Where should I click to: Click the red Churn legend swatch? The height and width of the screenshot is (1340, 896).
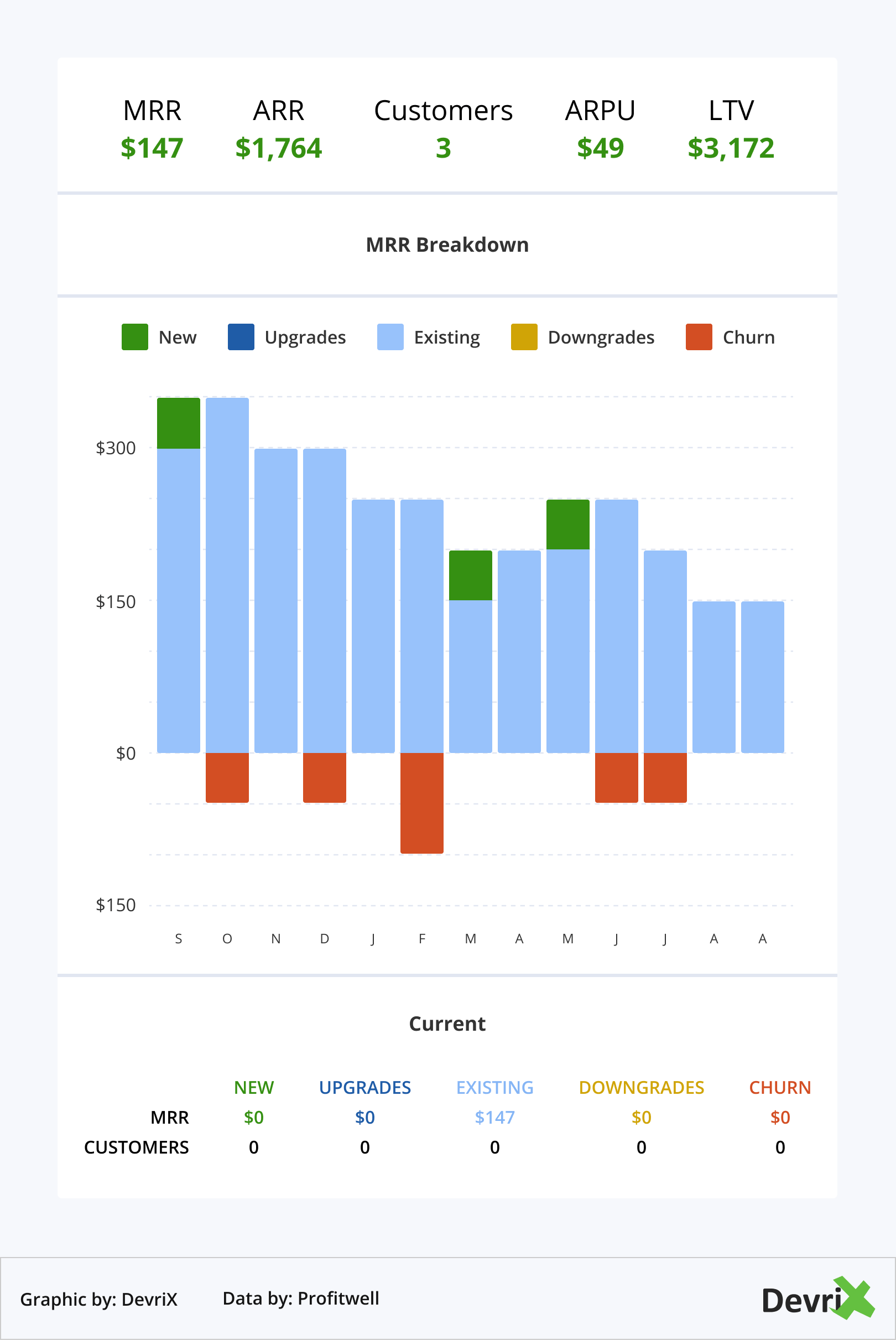(699, 337)
